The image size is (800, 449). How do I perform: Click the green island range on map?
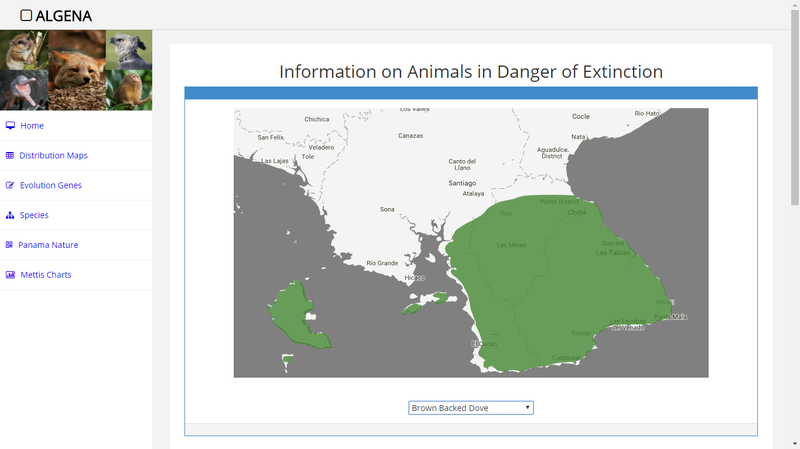295,315
